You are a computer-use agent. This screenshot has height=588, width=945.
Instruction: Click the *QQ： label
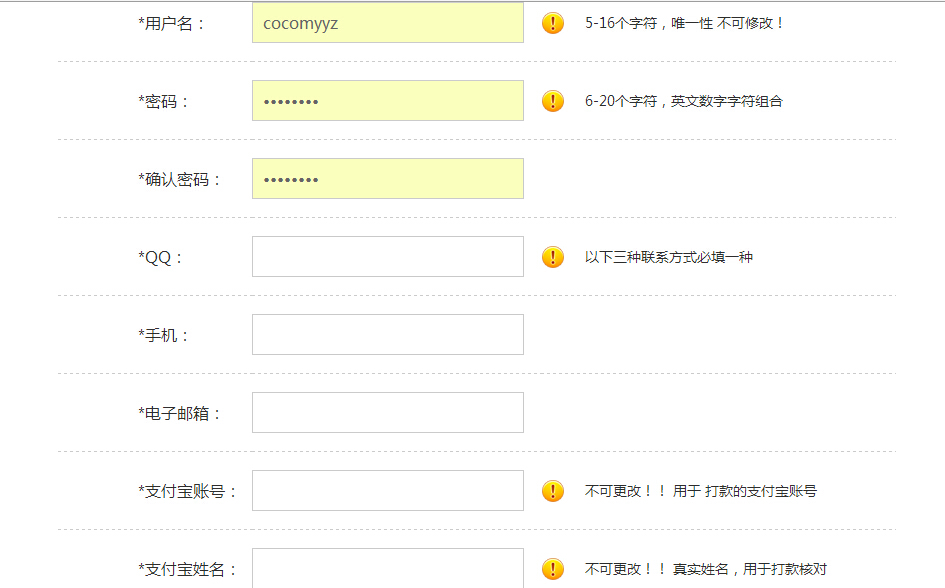click(x=160, y=257)
